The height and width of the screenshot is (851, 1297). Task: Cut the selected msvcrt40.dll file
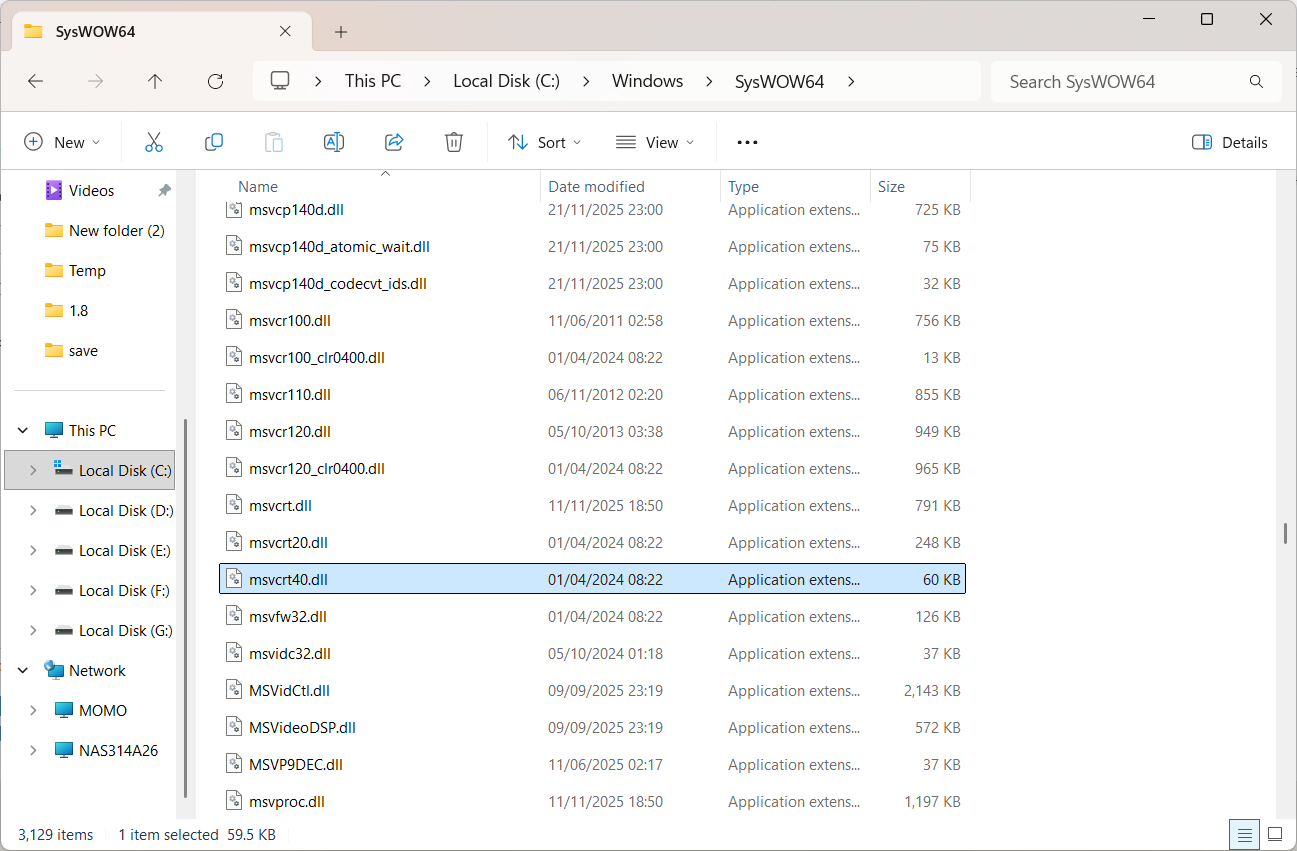154,142
